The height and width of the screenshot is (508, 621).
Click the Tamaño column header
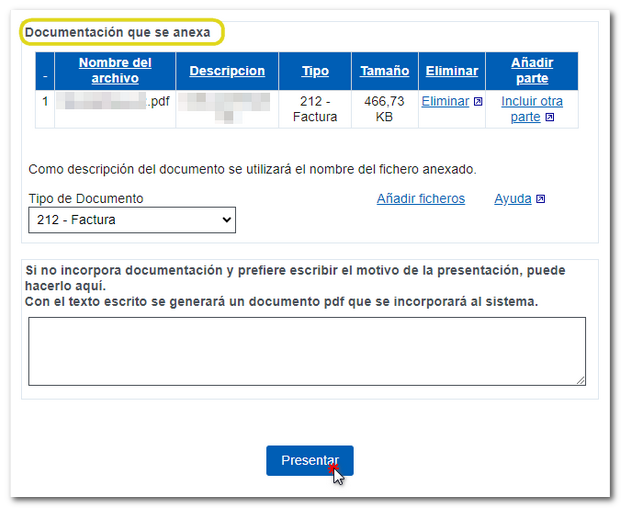click(384, 71)
